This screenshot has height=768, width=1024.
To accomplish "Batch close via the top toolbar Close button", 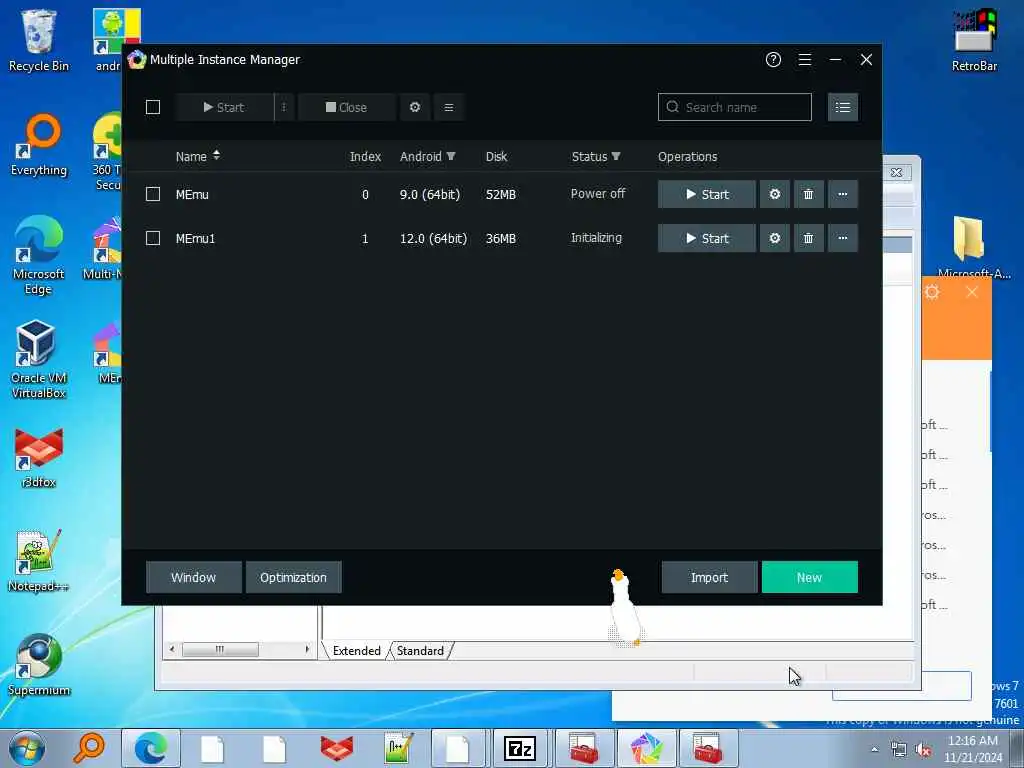I will [346, 107].
